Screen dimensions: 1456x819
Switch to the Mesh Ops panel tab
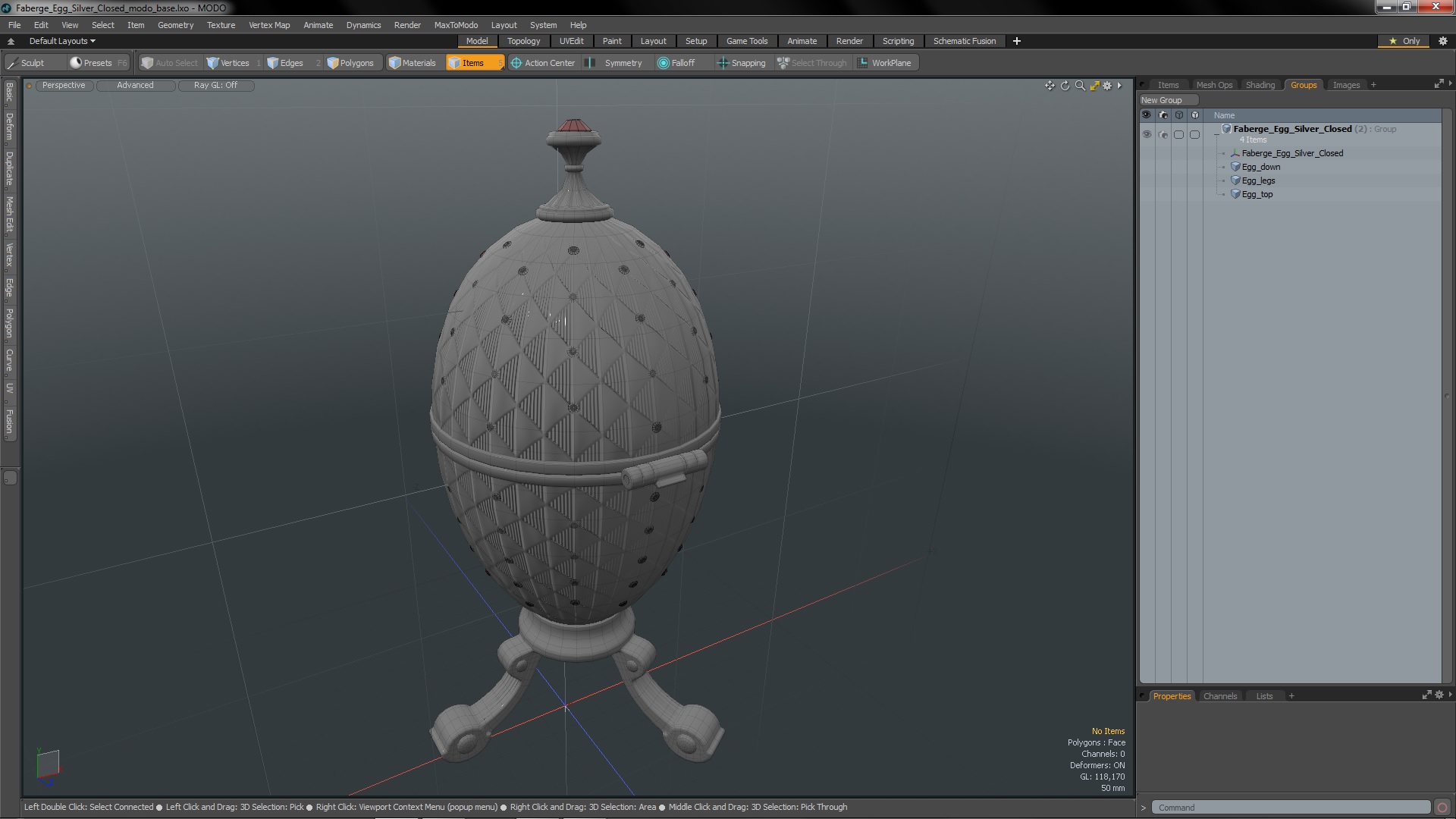click(x=1214, y=85)
